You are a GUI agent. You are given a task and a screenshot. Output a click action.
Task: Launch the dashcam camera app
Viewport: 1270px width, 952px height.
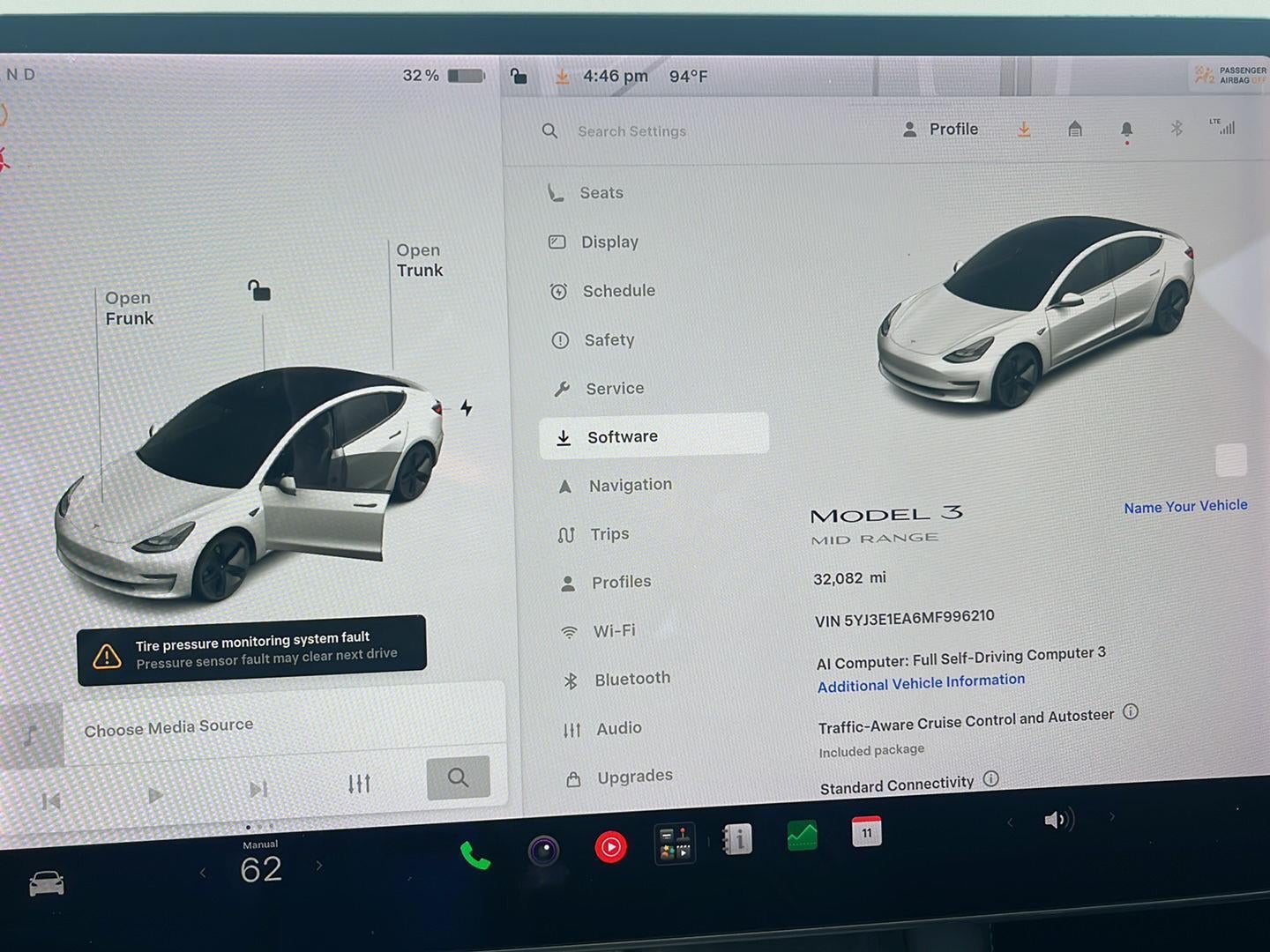[x=543, y=851]
